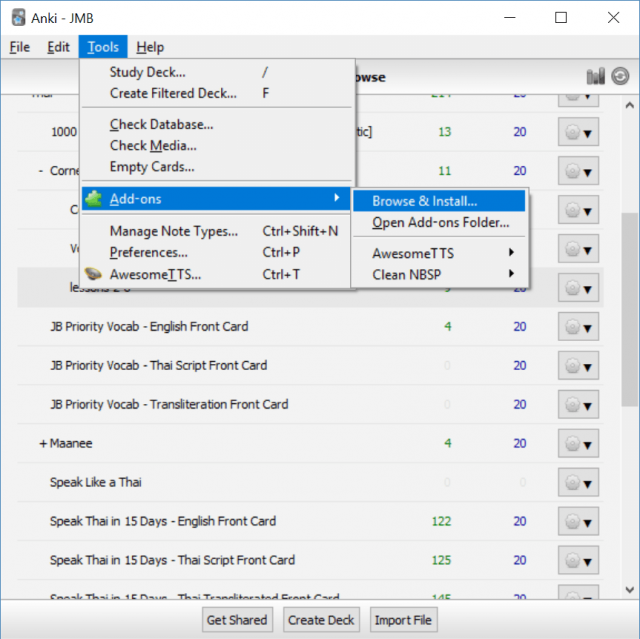Open the Maanee deck

(x=71, y=443)
